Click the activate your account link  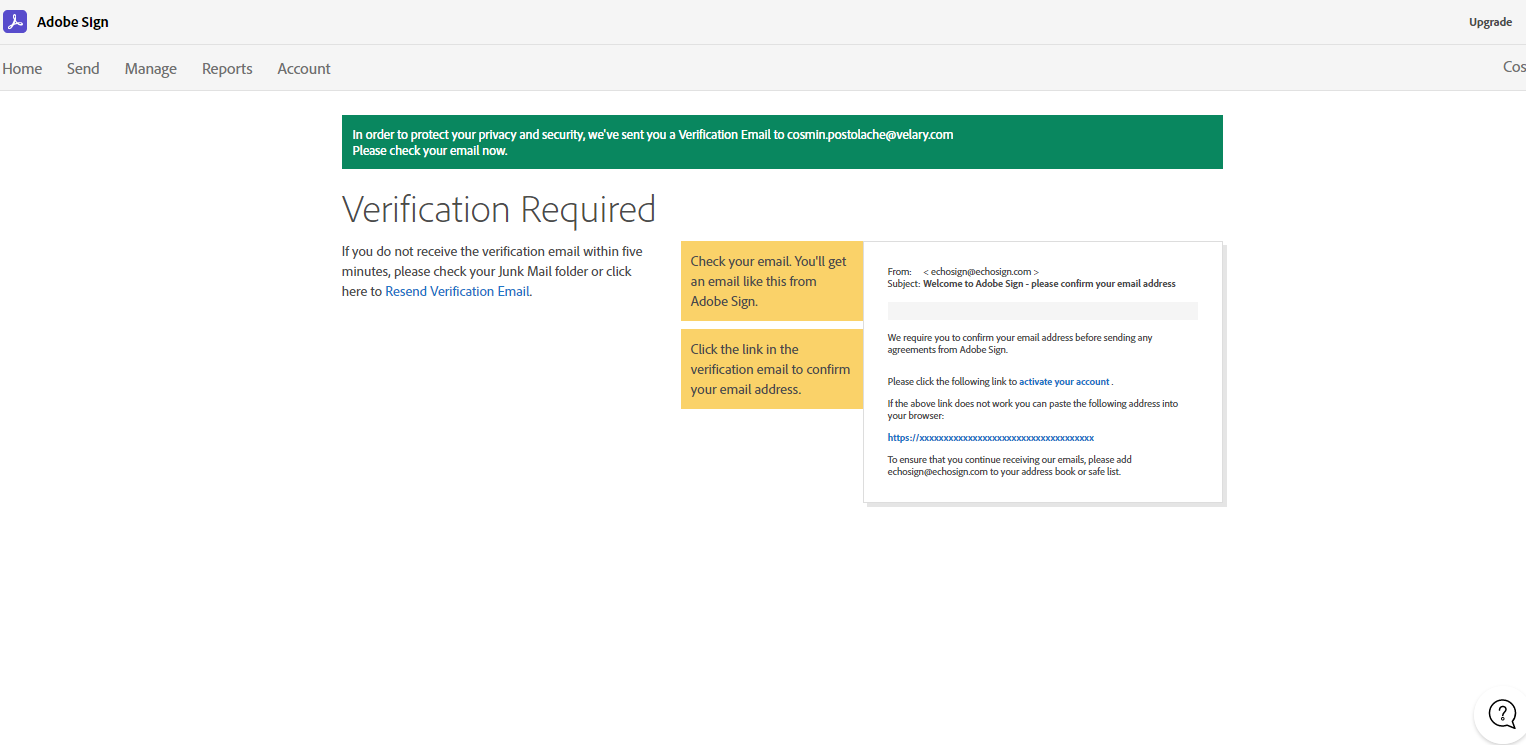[x=1063, y=381]
